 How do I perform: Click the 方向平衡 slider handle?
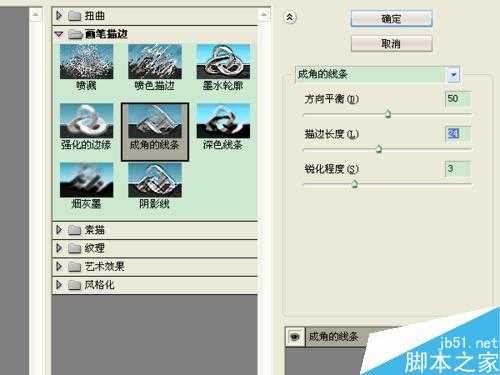tap(388, 114)
